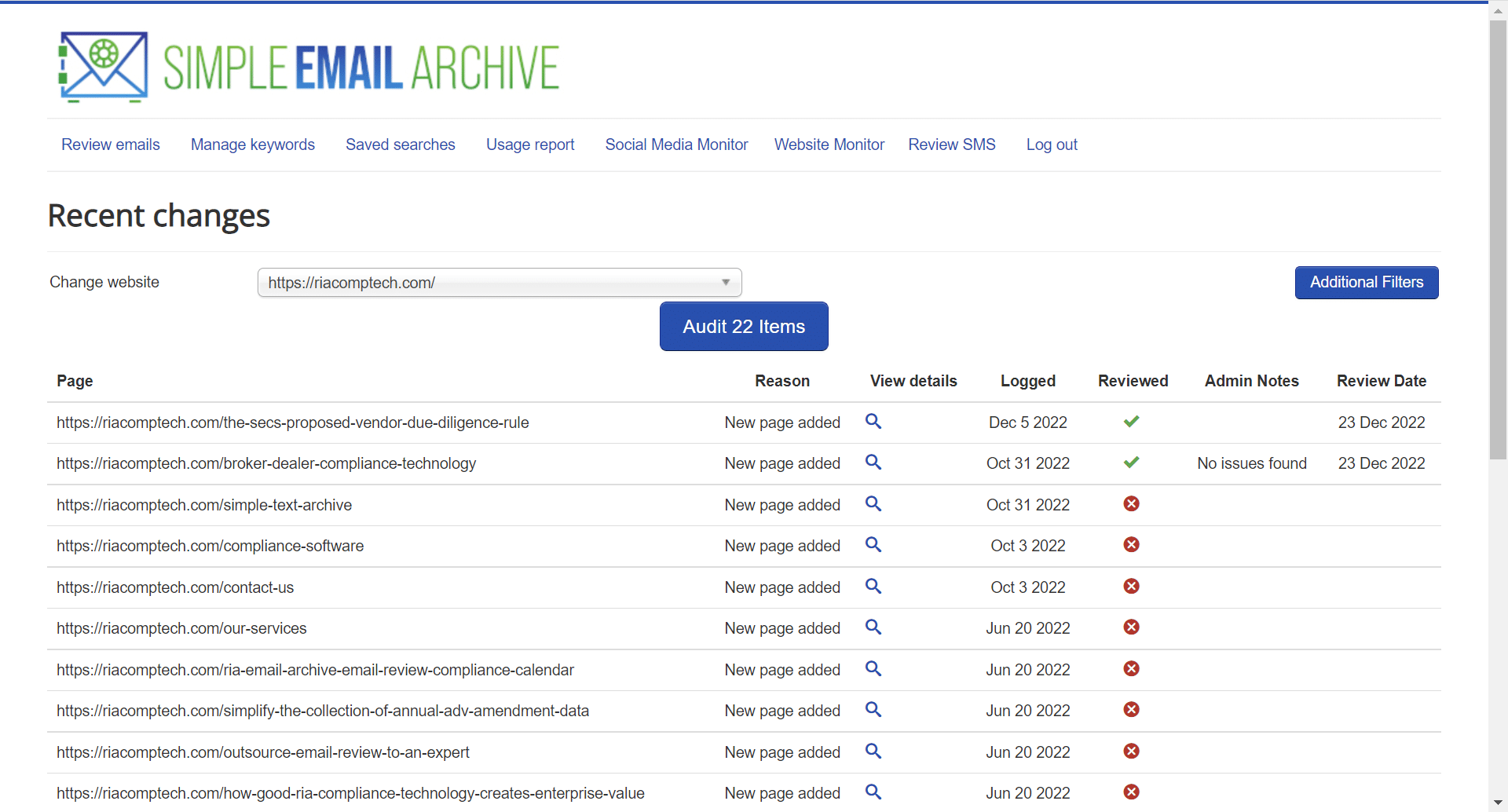Mark compliance-software page as reviewed
1508x812 pixels.
click(1131, 545)
